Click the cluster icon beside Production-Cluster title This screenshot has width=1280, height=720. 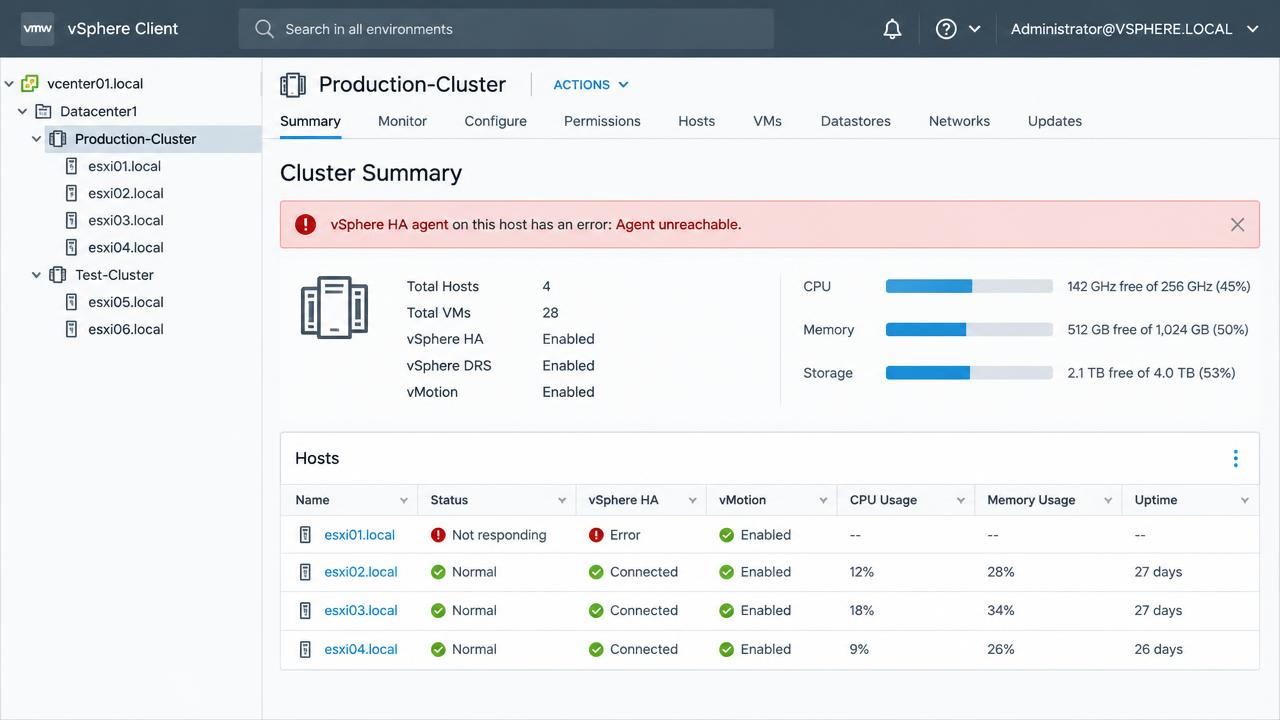293,85
